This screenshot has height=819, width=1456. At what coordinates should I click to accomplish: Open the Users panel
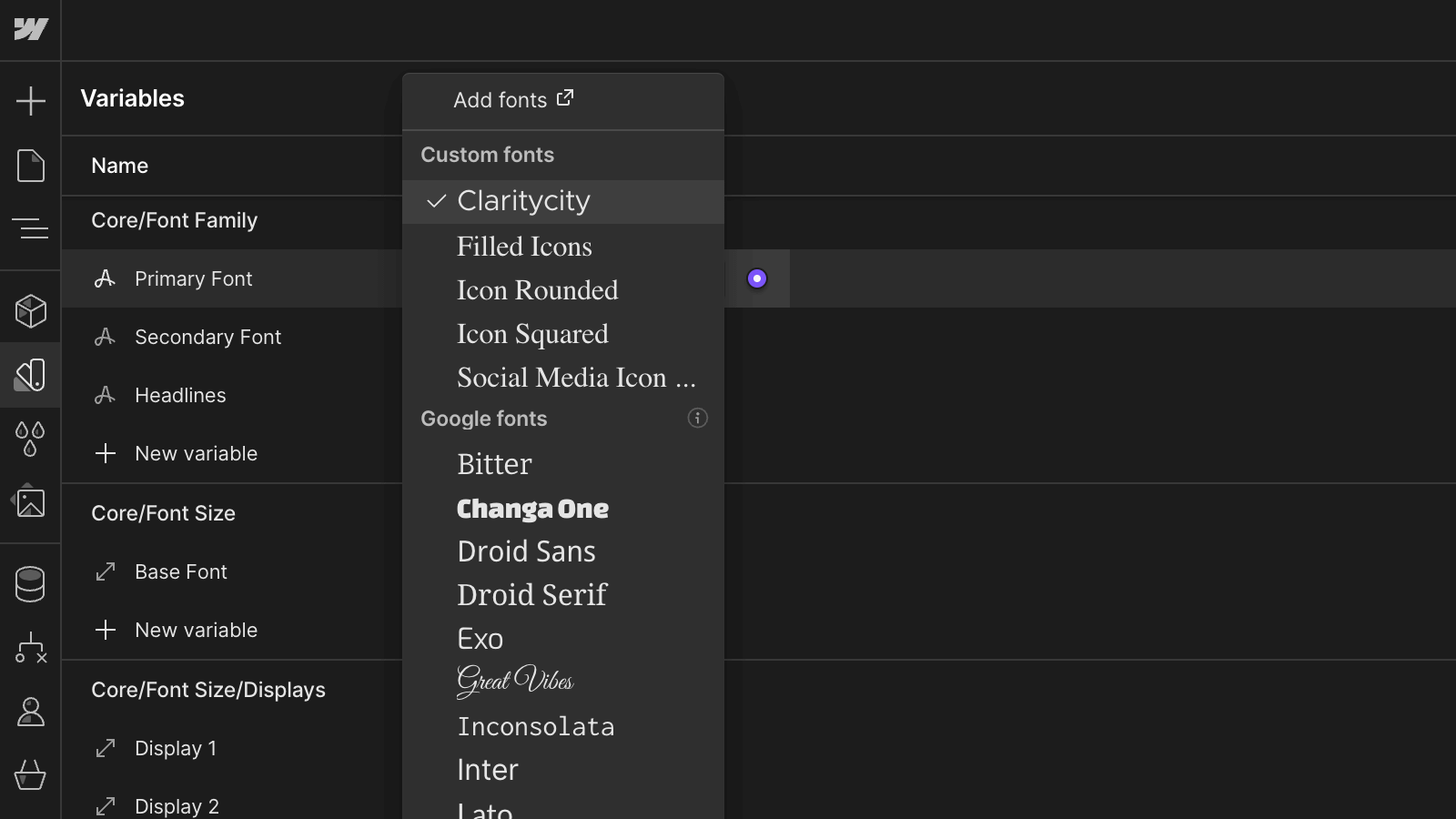[x=31, y=713]
